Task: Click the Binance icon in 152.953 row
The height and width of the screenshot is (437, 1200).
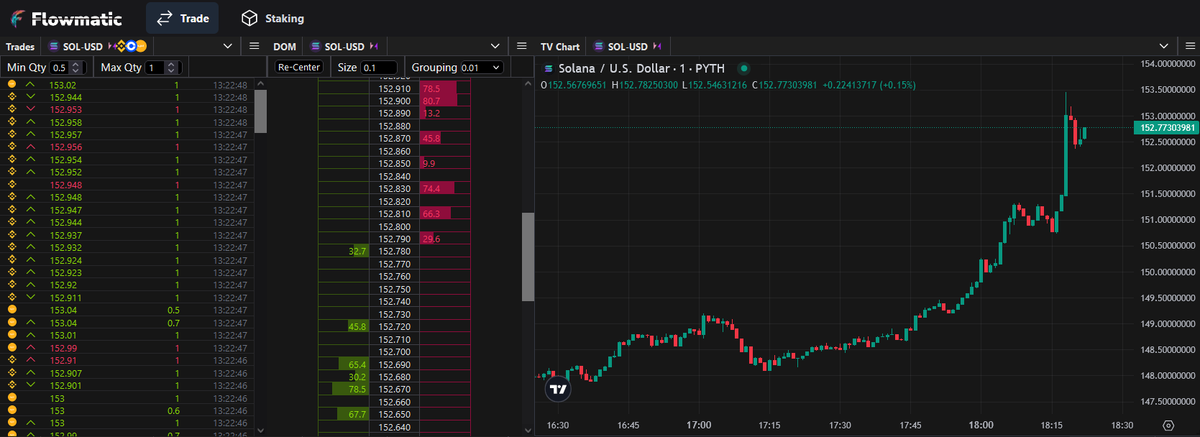Action: coord(12,109)
